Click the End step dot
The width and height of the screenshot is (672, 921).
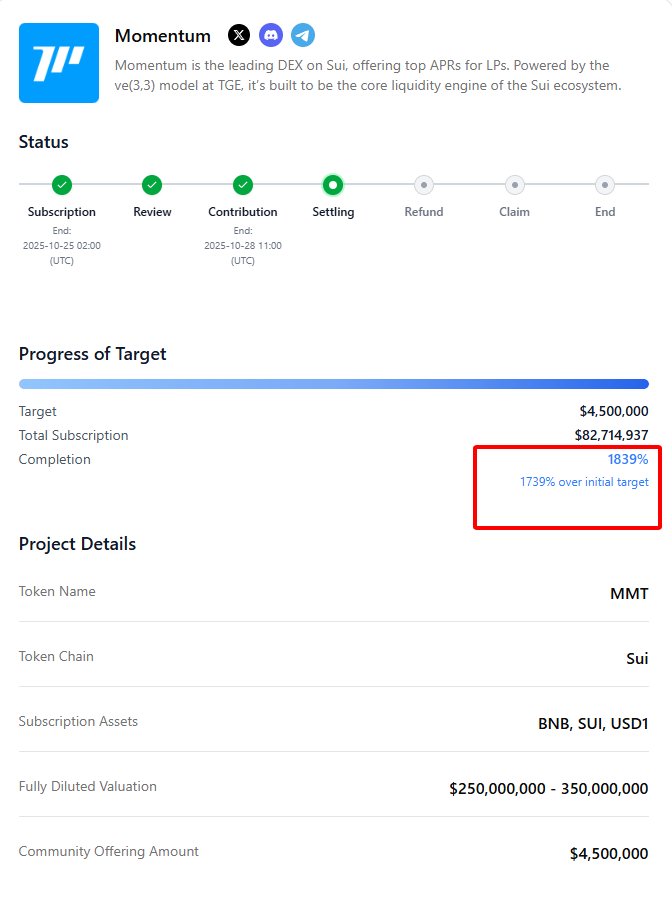click(604, 185)
